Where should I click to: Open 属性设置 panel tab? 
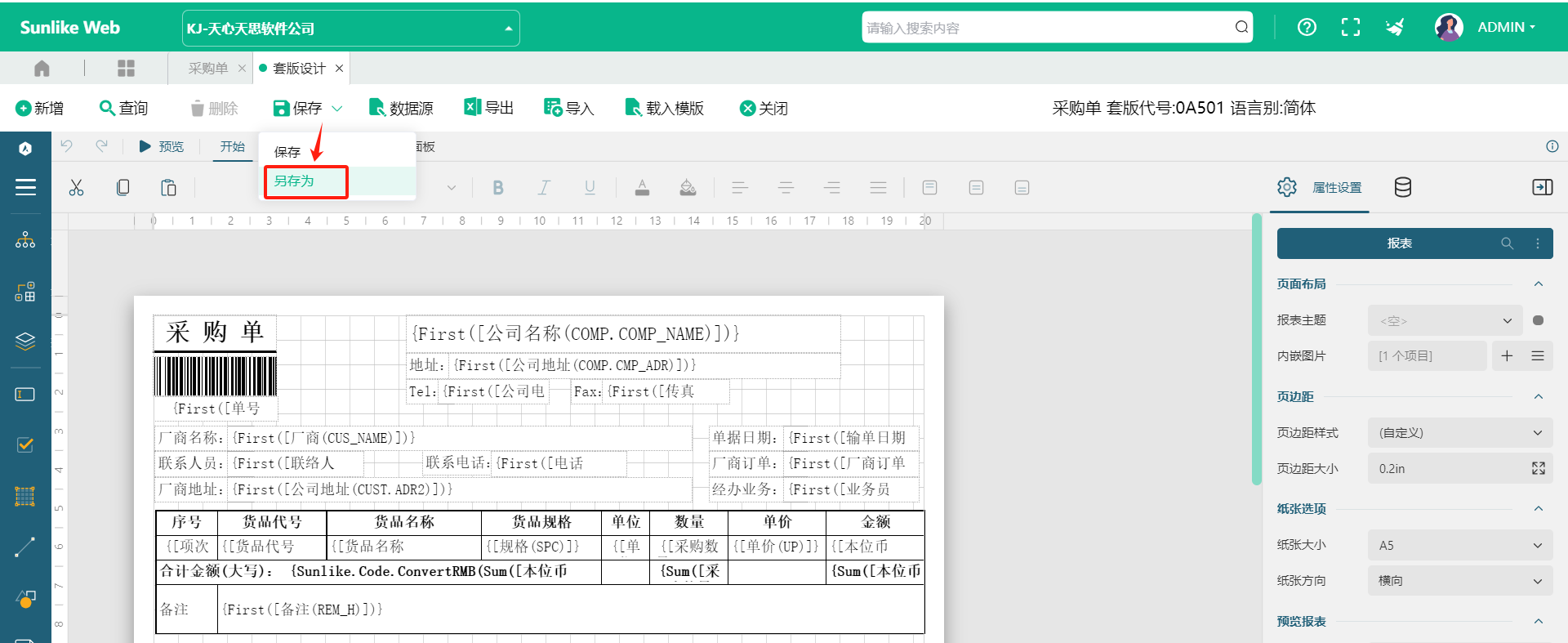pos(1321,187)
